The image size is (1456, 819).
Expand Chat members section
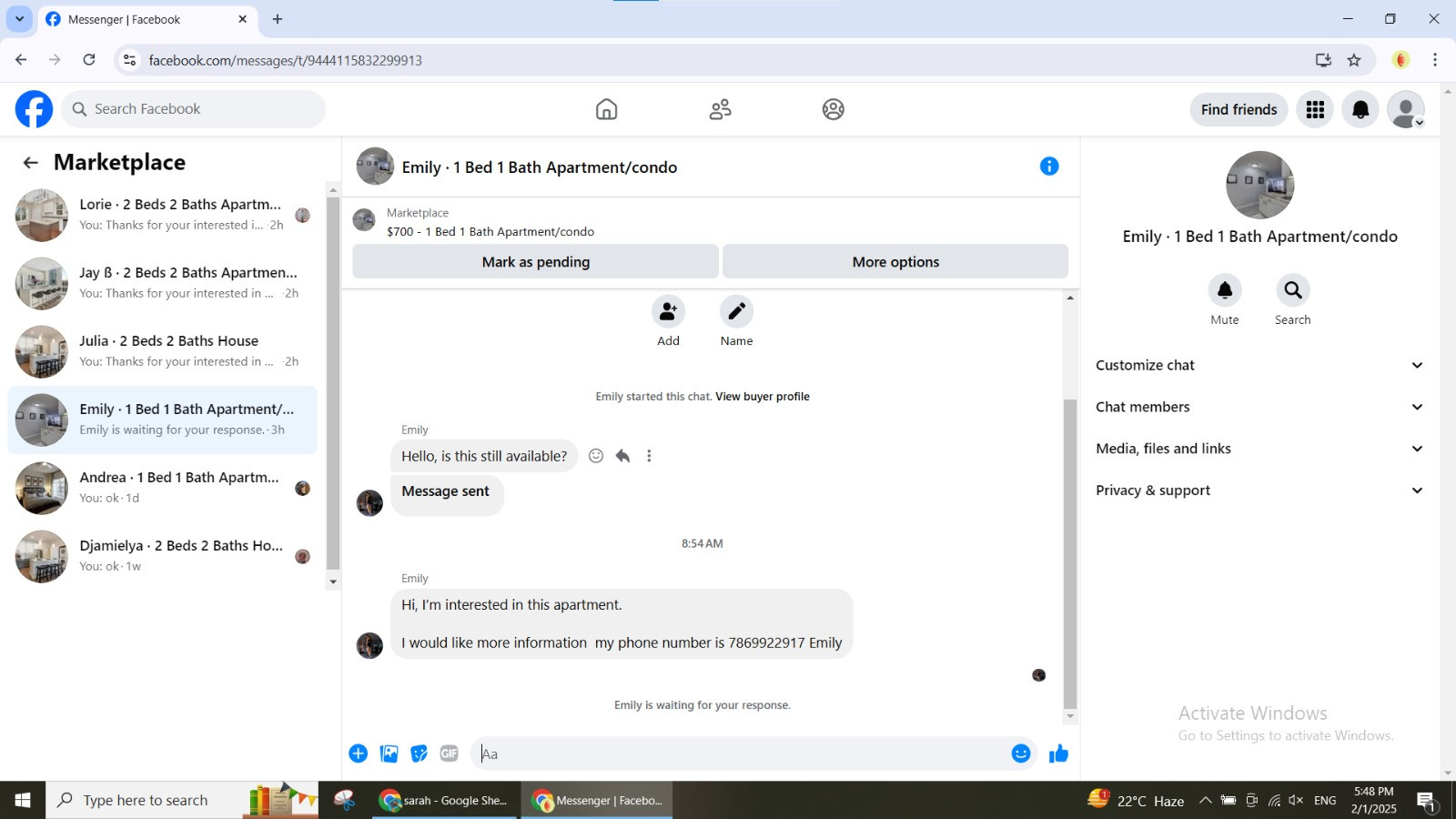coord(1259,407)
